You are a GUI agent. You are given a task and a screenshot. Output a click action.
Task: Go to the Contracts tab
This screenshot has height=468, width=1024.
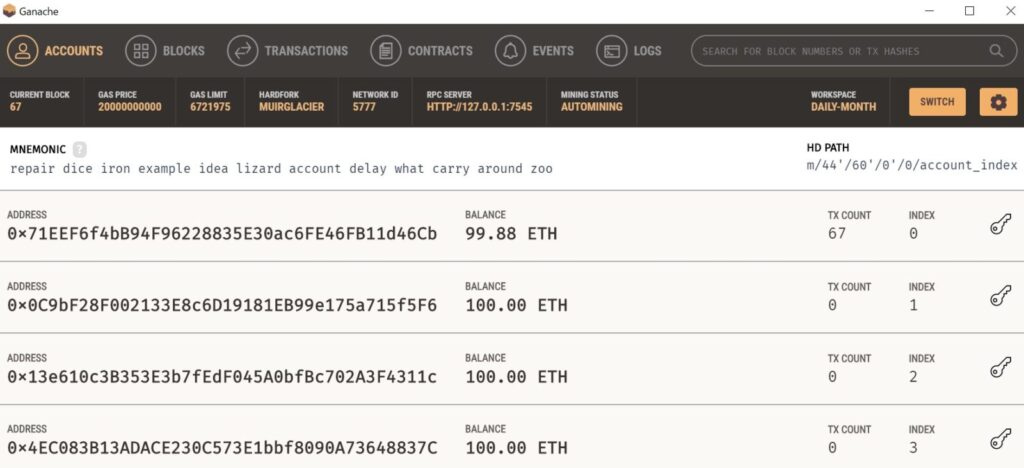coord(440,51)
